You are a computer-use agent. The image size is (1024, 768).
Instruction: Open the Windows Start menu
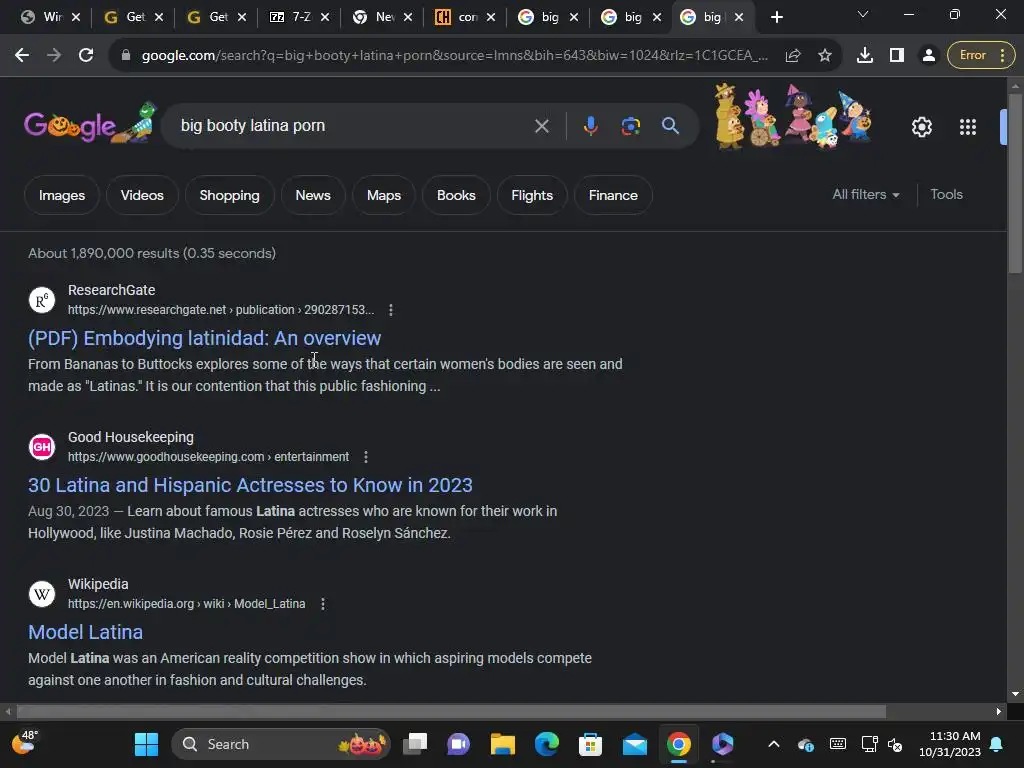tap(146, 744)
